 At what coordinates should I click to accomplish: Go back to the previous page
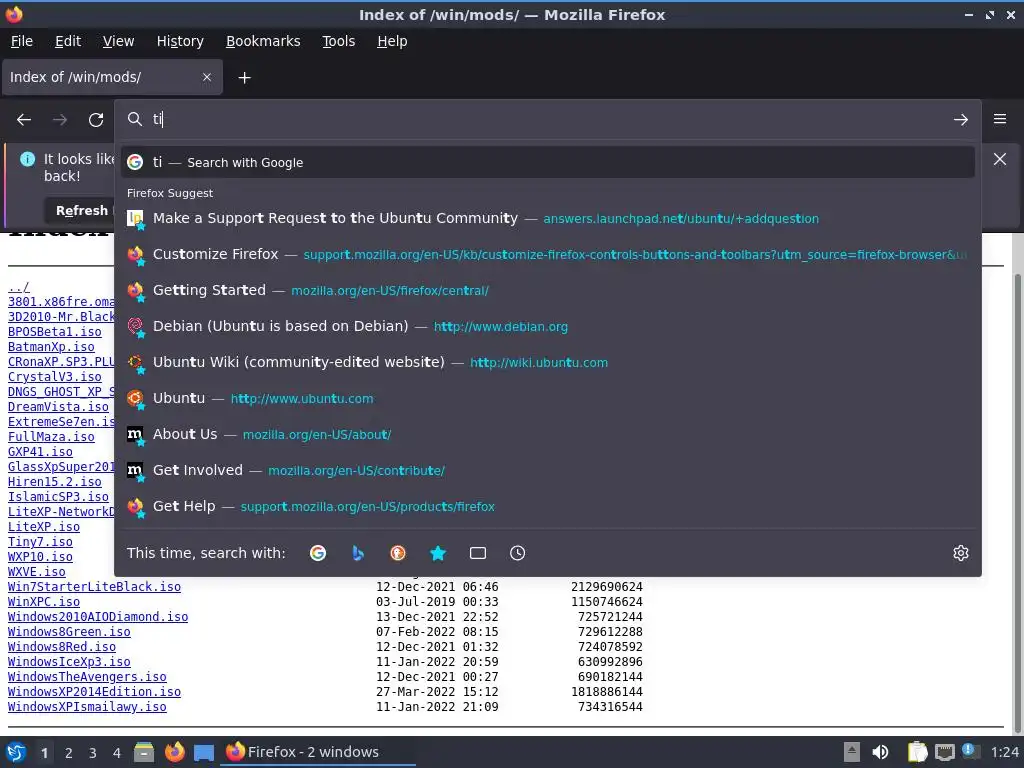[24, 120]
